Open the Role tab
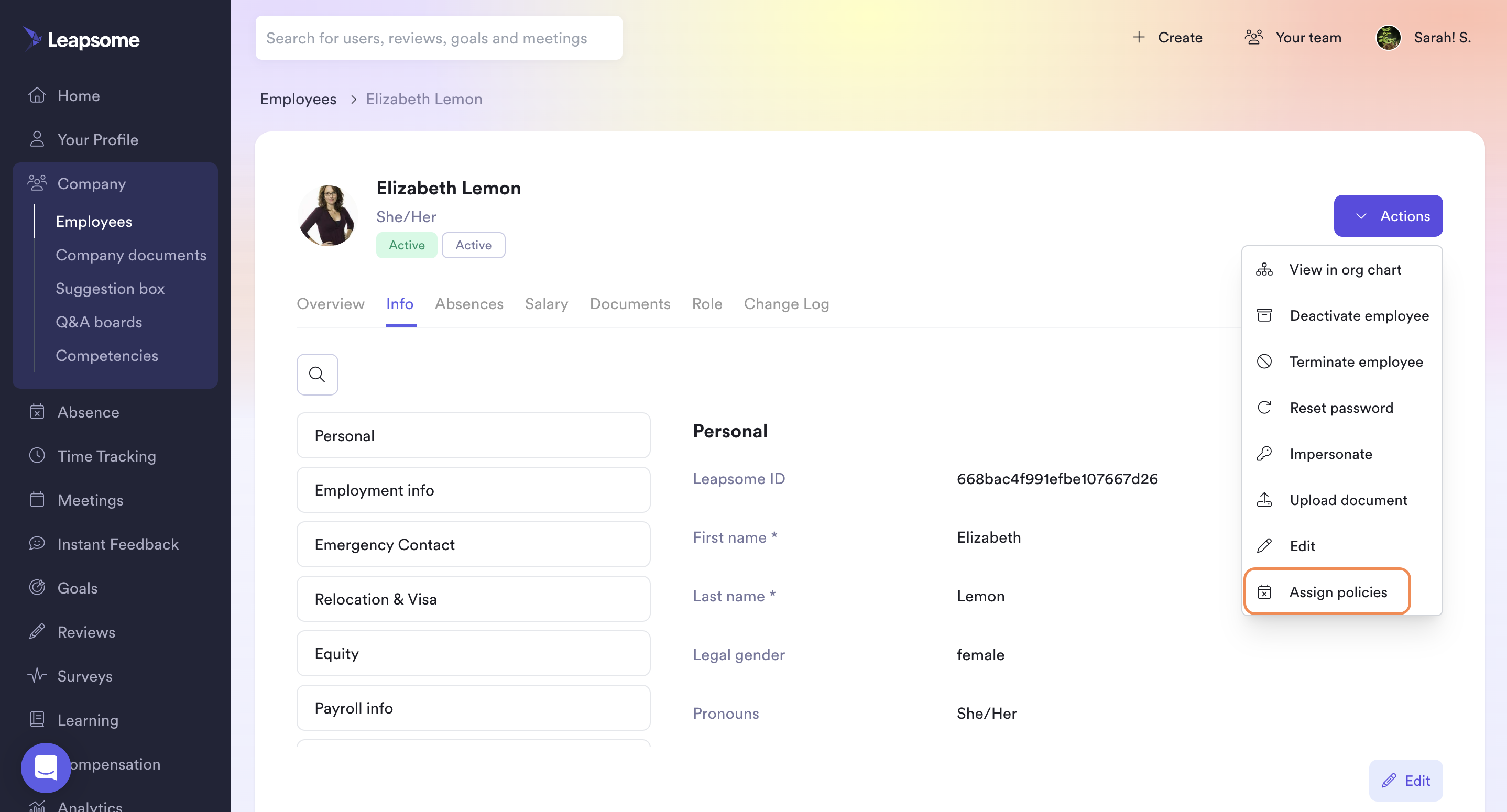This screenshot has height=812, width=1507. [x=707, y=304]
